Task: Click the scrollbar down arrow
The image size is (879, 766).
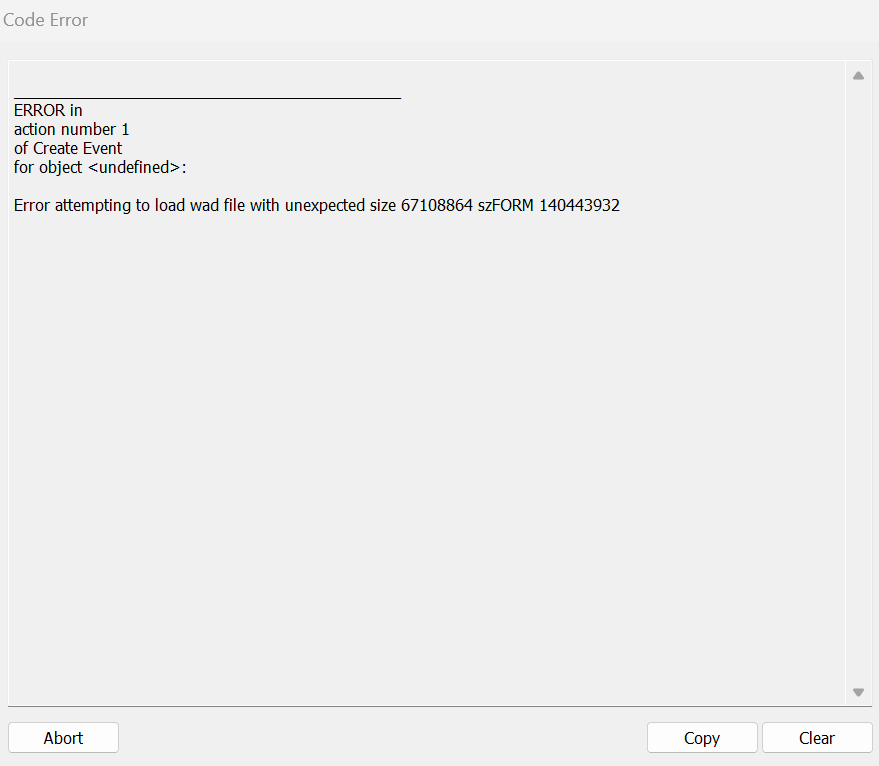Action: [858, 692]
